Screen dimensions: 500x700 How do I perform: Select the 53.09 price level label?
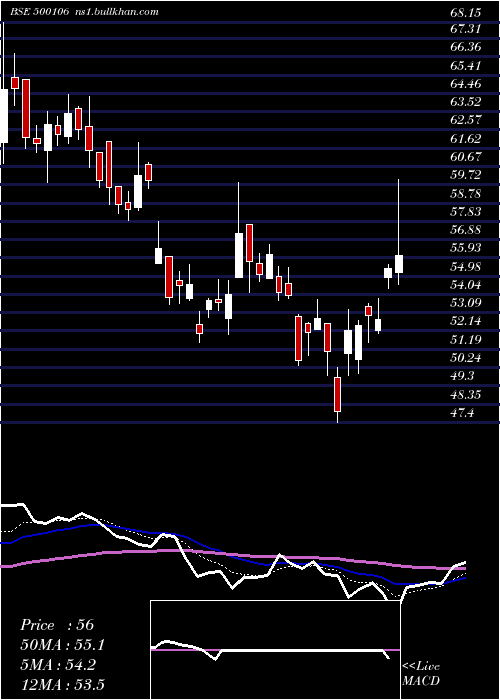(466, 303)
